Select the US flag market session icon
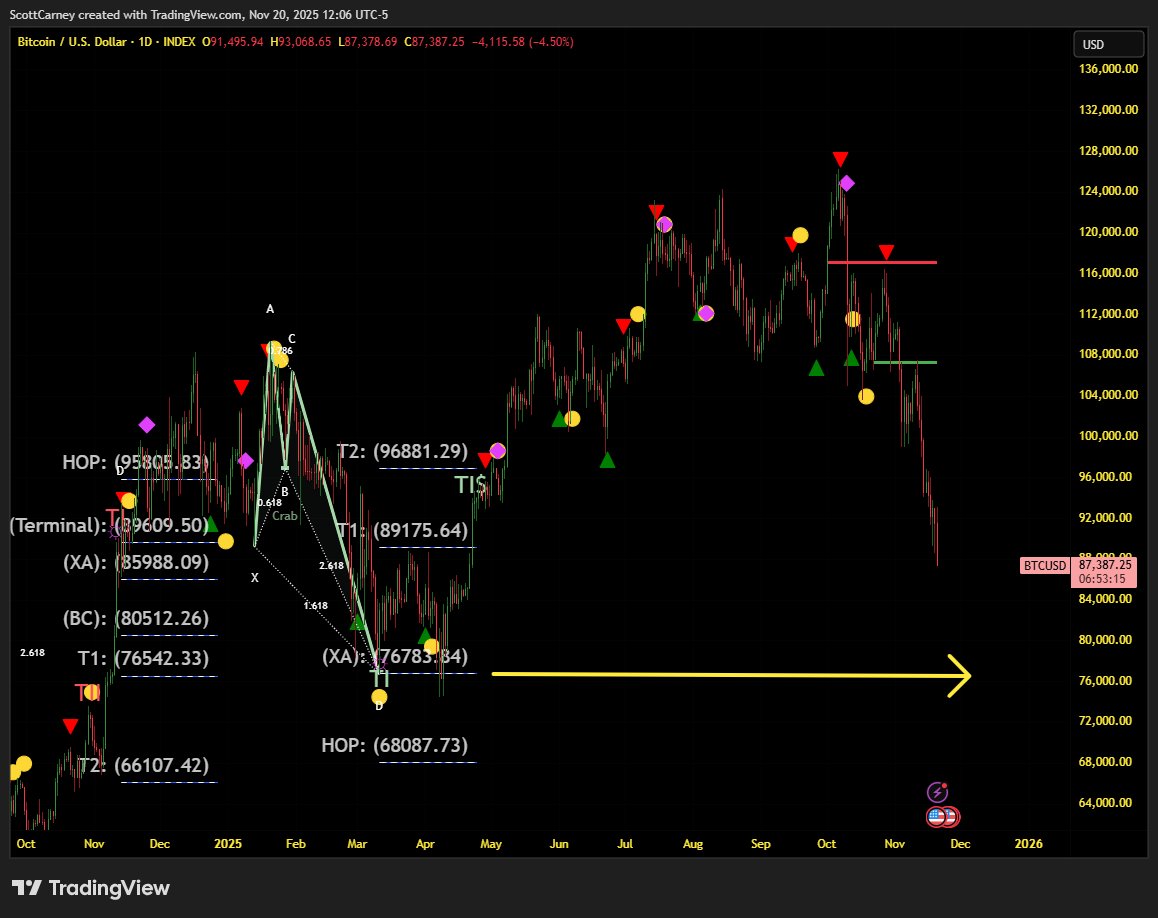 [936, 816]
